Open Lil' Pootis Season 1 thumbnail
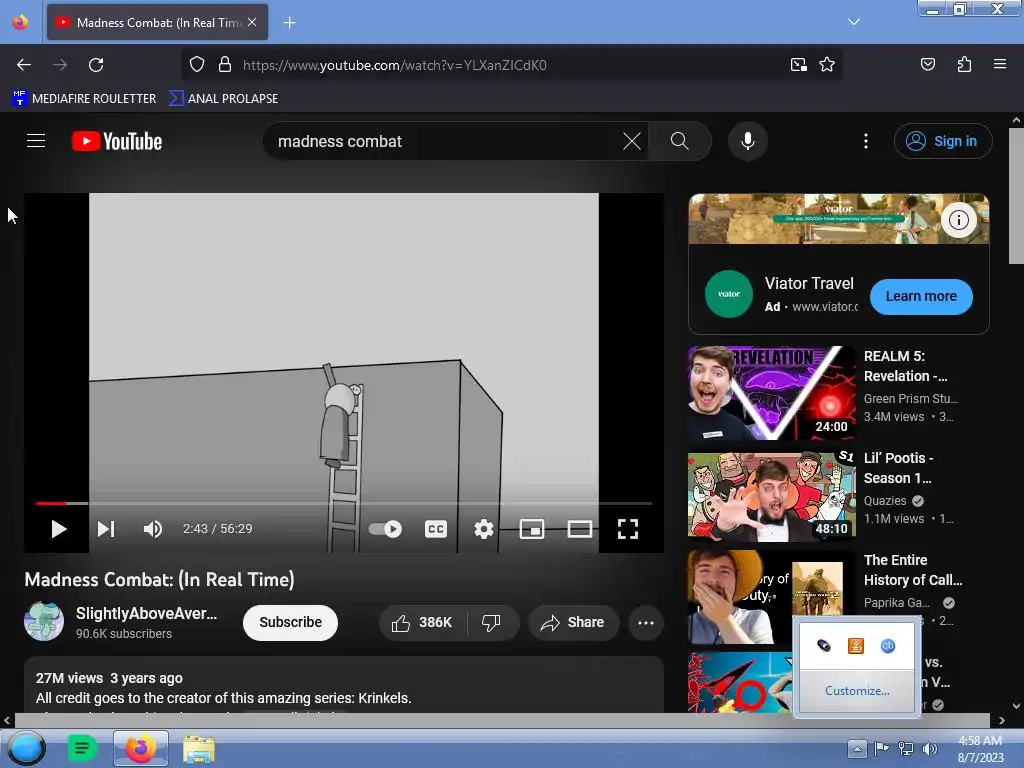Viewport: 1024px width, 768px height. click(771, 496)
